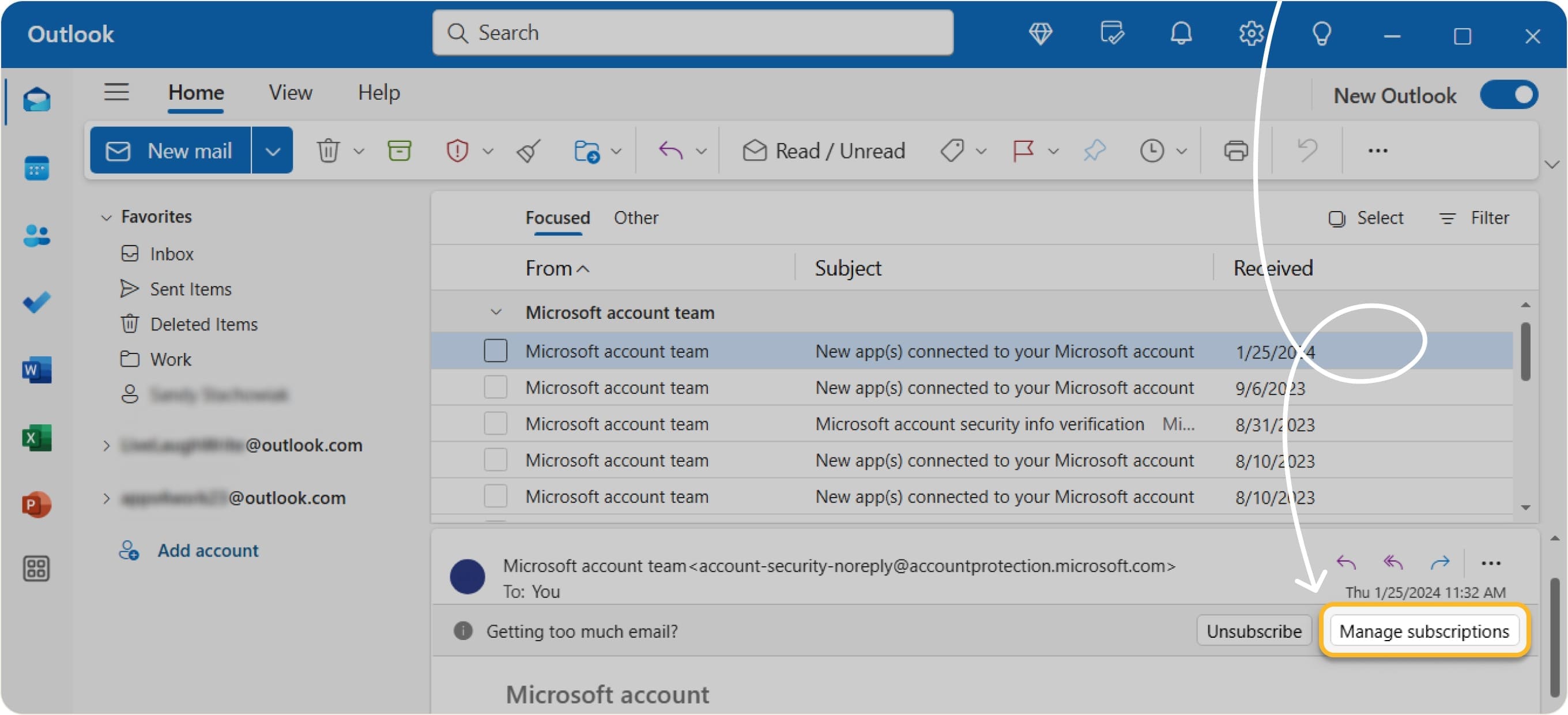Click inside the Search field
The height and width of the screenshot is (715, 1568).
[693, 32]
